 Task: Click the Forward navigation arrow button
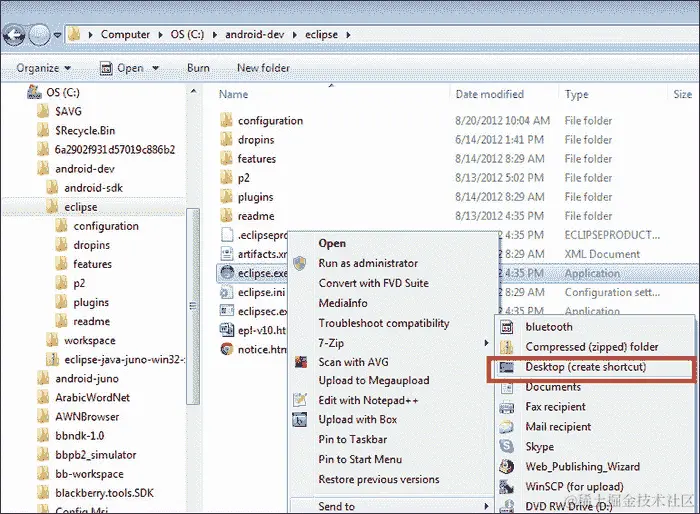pos(40,35)
